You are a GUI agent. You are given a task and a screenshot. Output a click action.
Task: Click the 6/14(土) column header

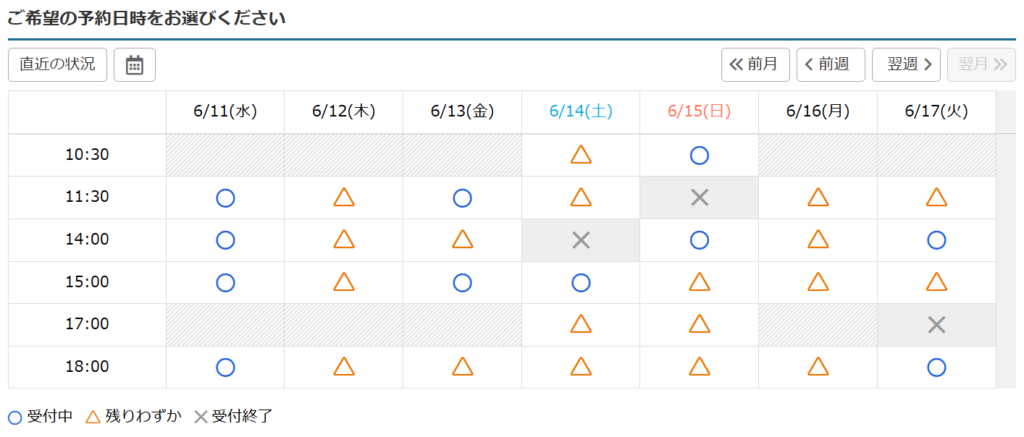click(581, 112)
